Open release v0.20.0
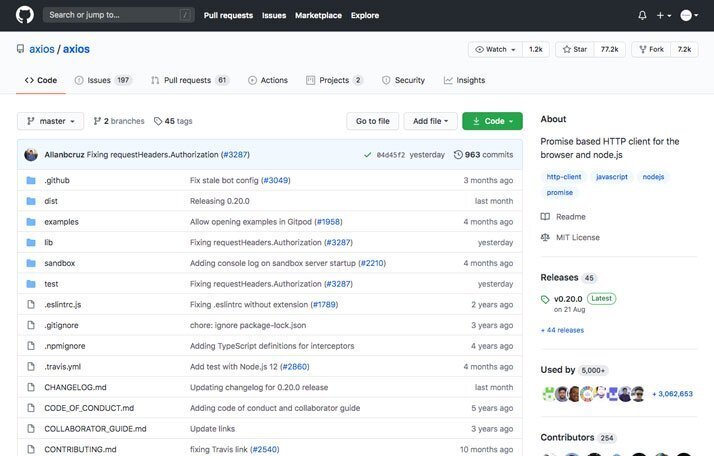This screenshot has height=456, width=714. click(x=568, y=299)
